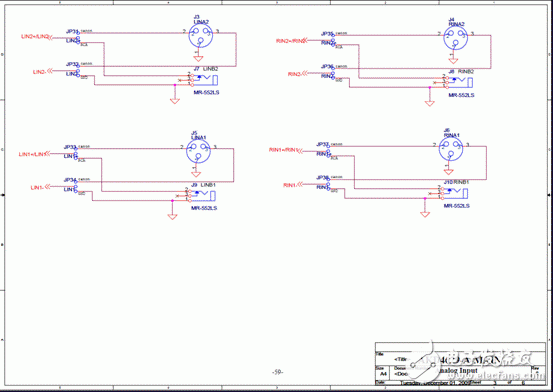Image resolution: width=553 pixels, height=392 pixels.
Task: Select the J5 LINA1 XLR connector symbol
Action: click(198, 151)
